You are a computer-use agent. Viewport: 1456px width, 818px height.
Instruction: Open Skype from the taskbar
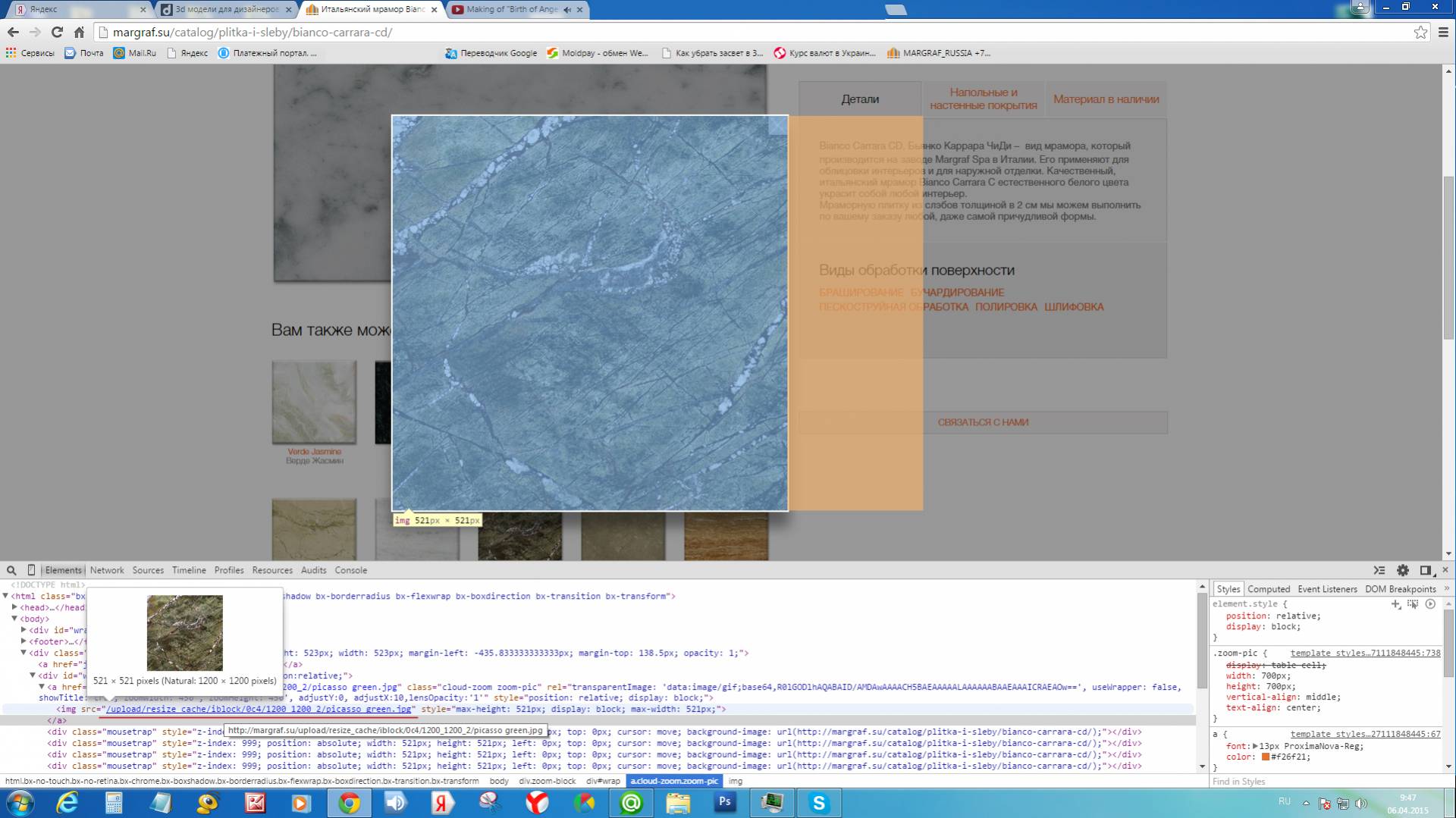click(819, 803)
